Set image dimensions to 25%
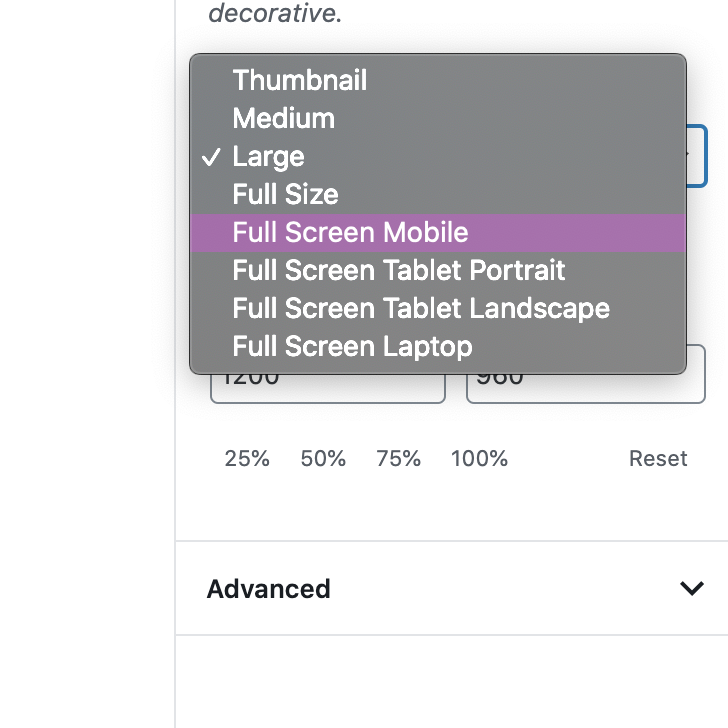728x728 pixels. 247,459
